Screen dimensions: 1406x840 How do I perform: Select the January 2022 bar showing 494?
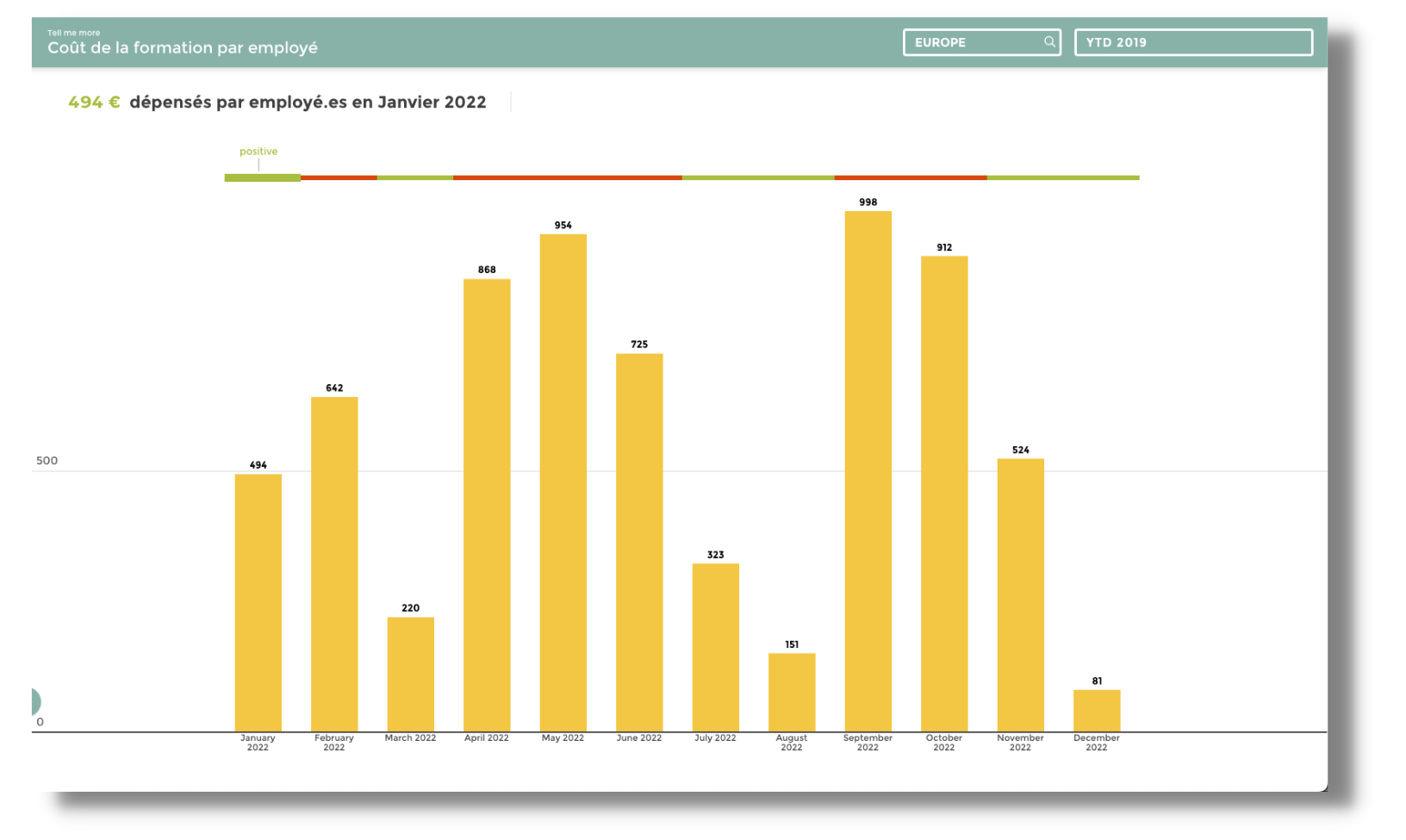pyautogui.click(x=258, y=602)
